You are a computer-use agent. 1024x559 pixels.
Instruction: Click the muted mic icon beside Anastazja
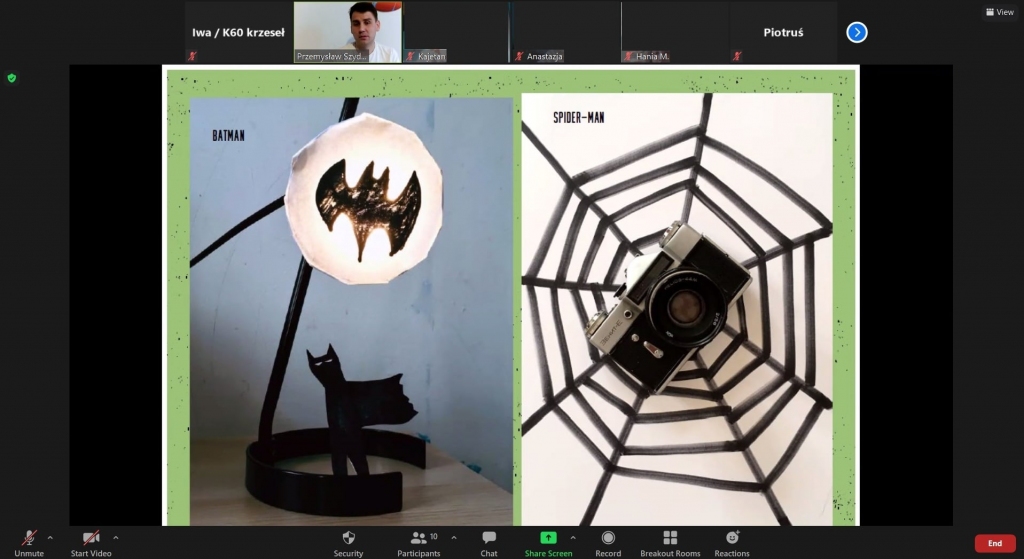(x=519, y=56)
